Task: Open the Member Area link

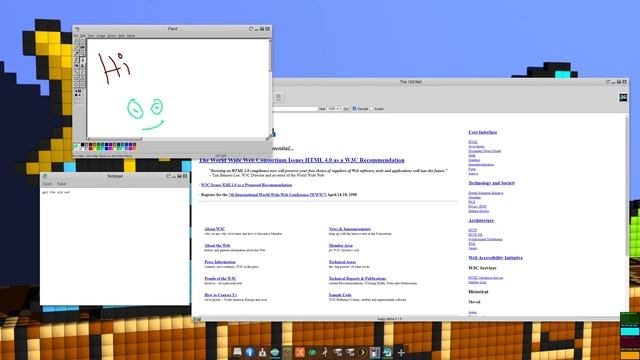Action: [x=341, y=246]
